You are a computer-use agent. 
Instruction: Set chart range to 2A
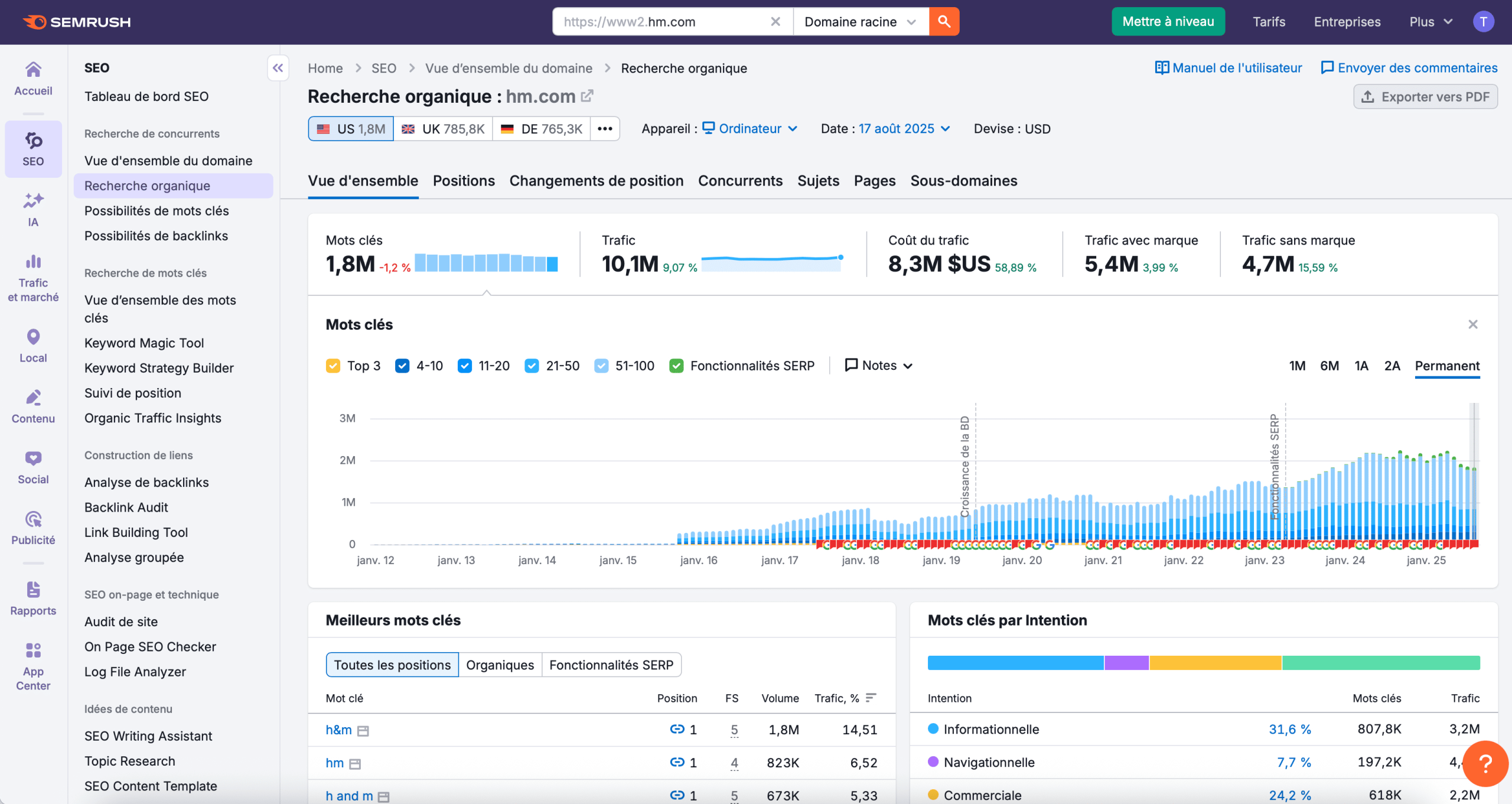[1392, 366]
